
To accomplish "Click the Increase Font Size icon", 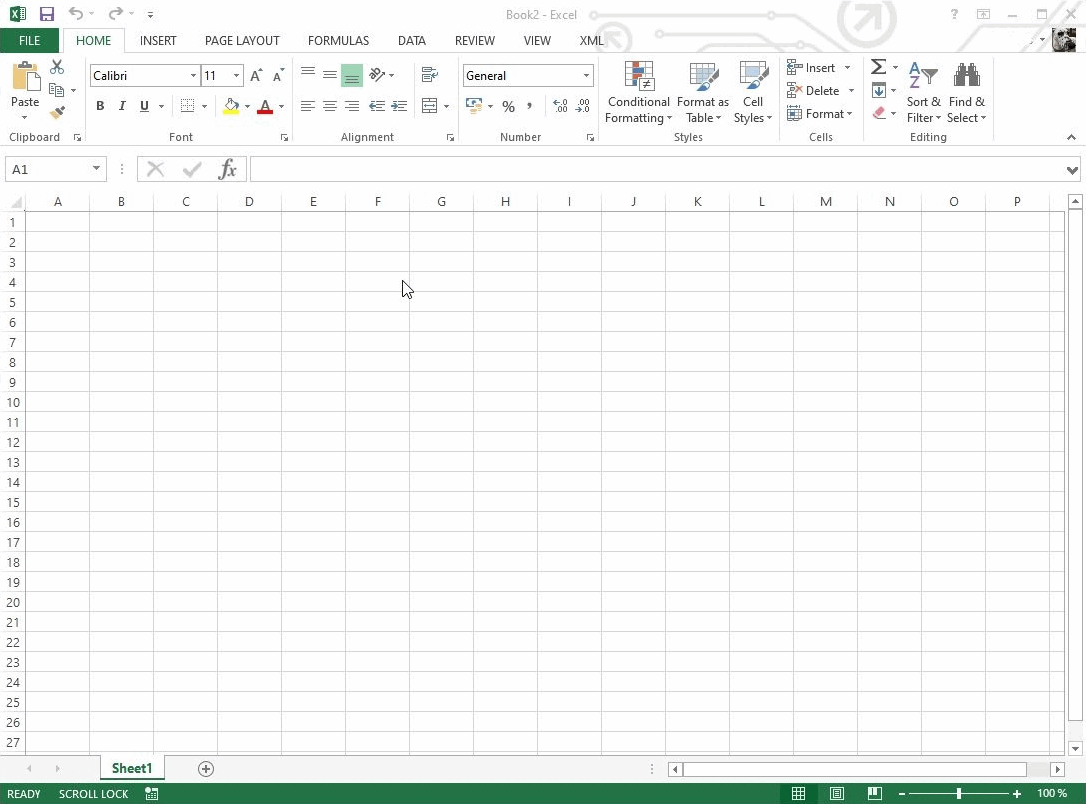I will point(256,76).
